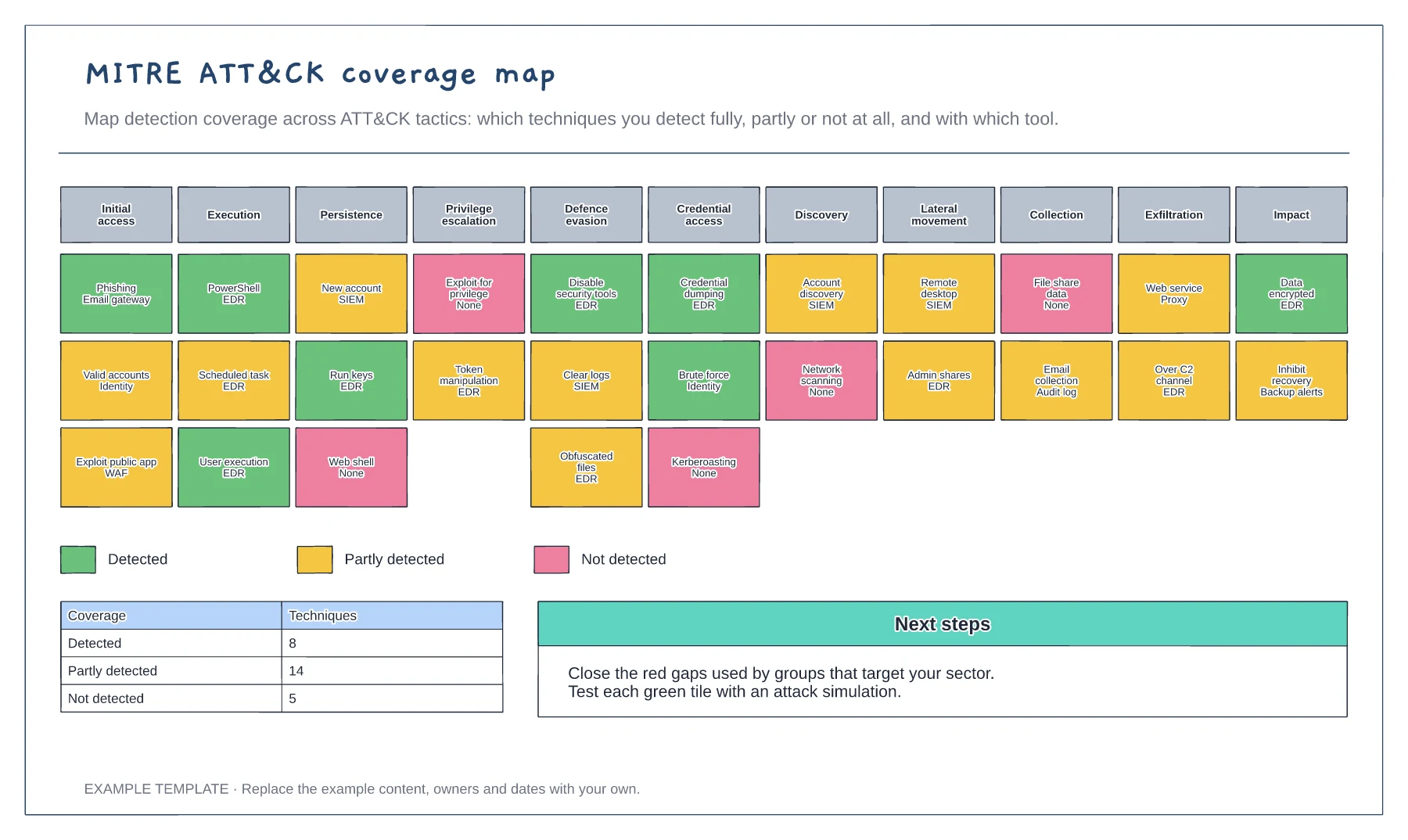Click the Account discovery SIEM tile
This screenshot has width=1408, height=840.
coord(821,294)
